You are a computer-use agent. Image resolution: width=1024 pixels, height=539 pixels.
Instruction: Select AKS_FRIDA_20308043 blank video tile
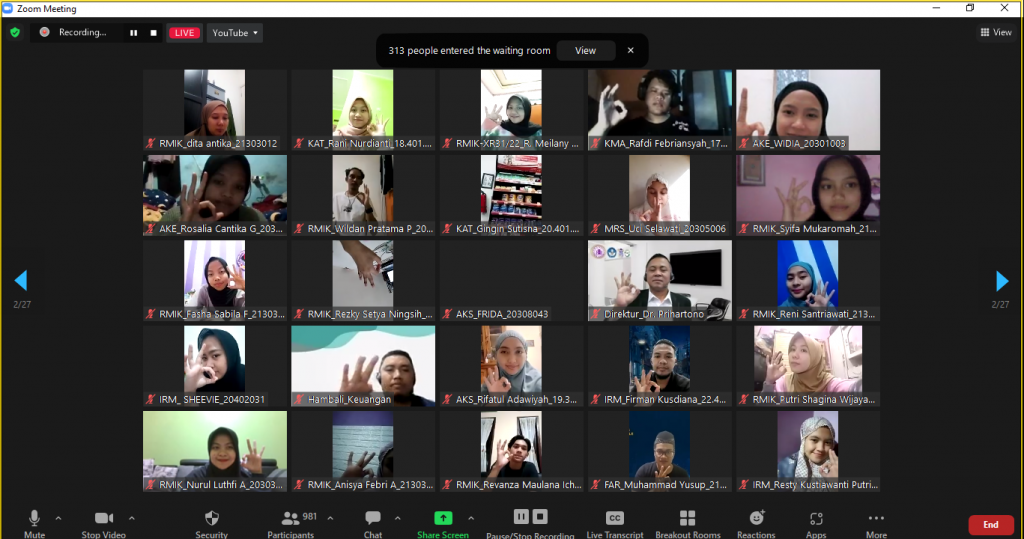[x=511, y=281]
